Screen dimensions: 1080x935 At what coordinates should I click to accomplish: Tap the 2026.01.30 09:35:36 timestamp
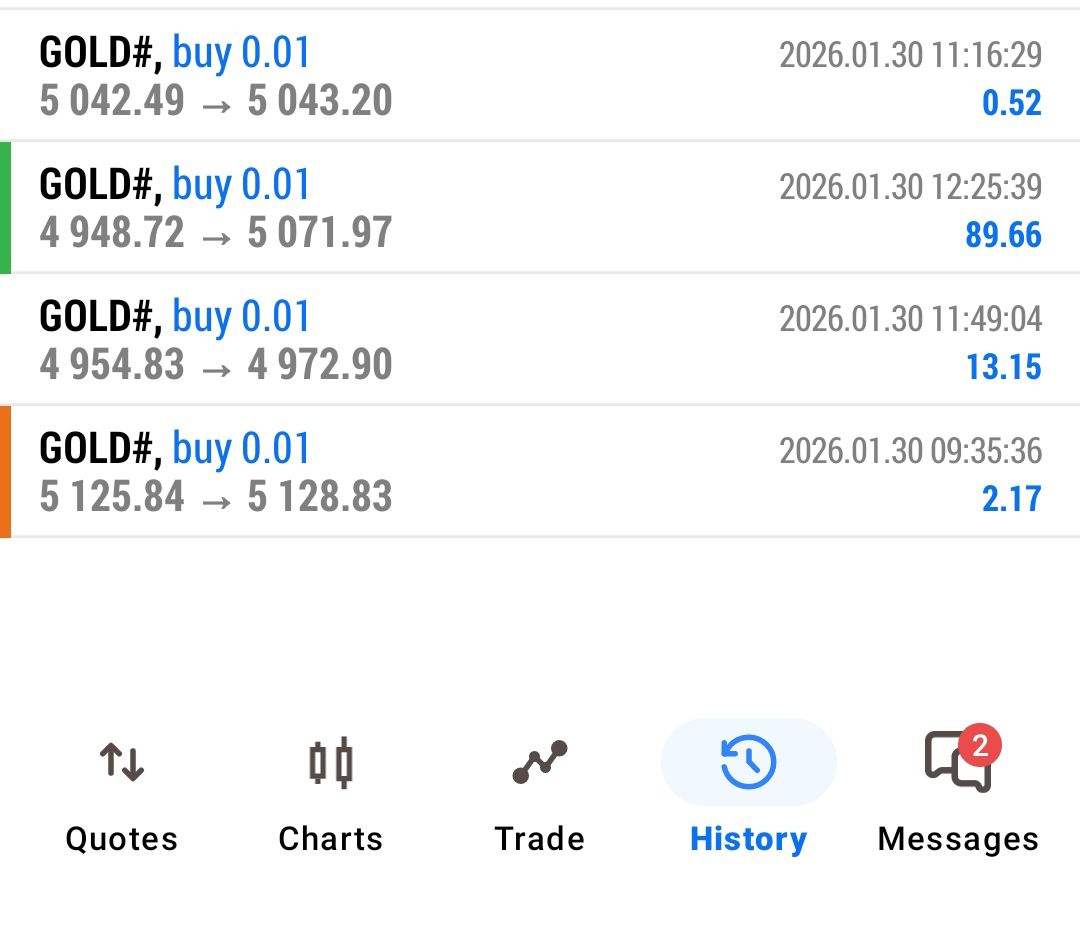pyautogui.click(x=910, y=451)
